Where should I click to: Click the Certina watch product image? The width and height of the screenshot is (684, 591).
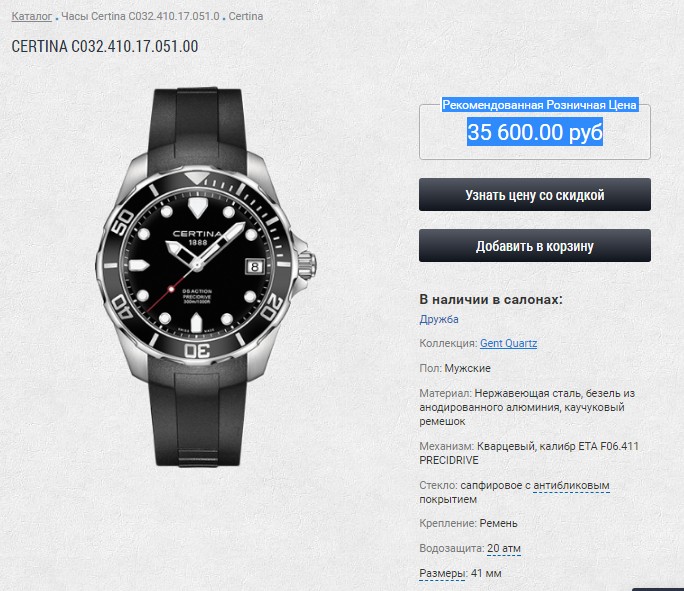(205, 277)
